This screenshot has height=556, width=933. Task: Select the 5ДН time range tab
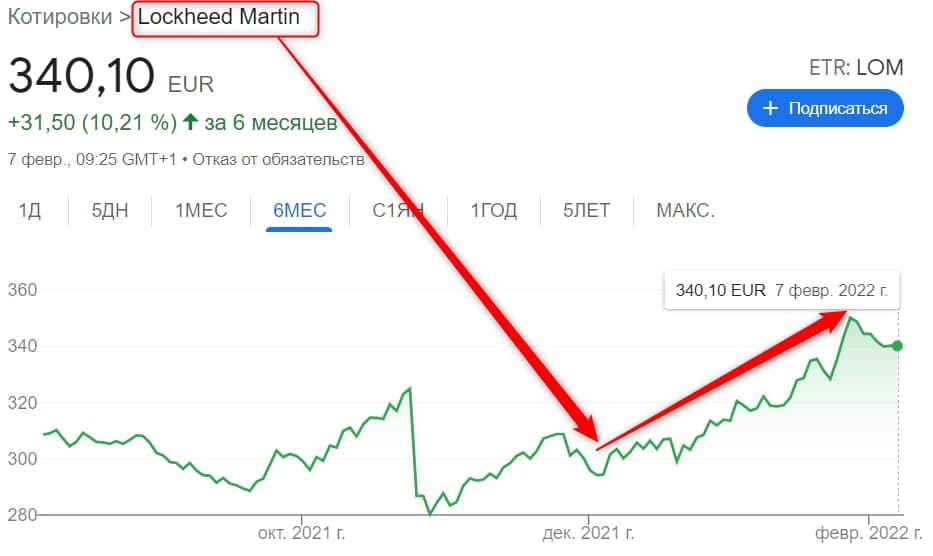tap(110, 211)
